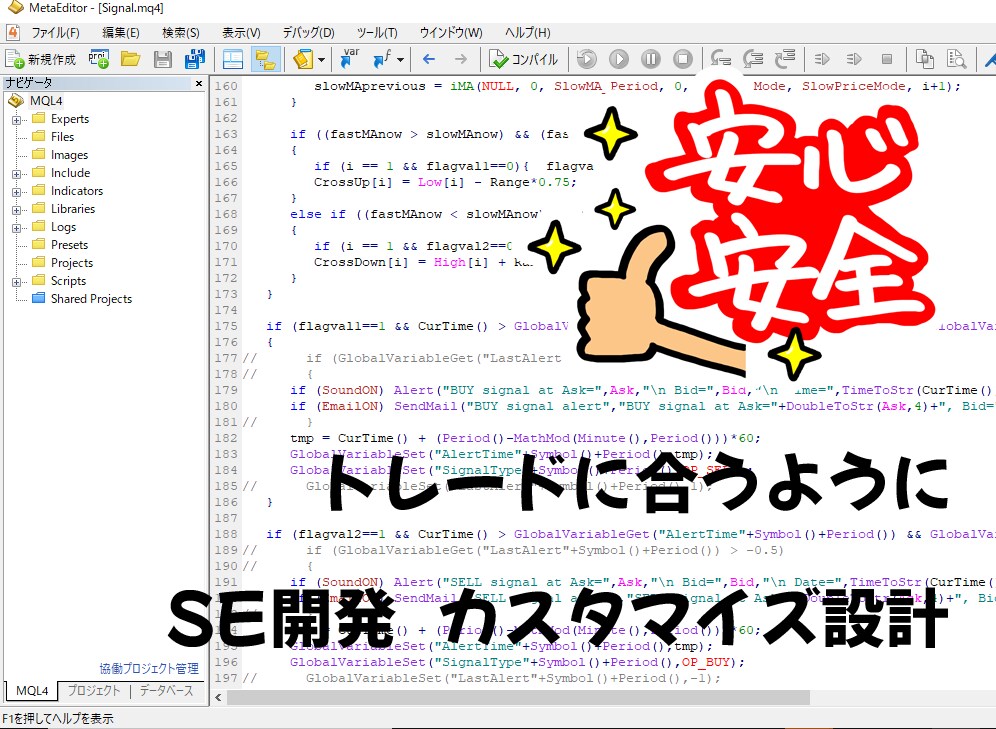The height and width of the screenshot is (729, 996).
Task: Toggle the toolbox panel view icon
Action: (233, 60)
